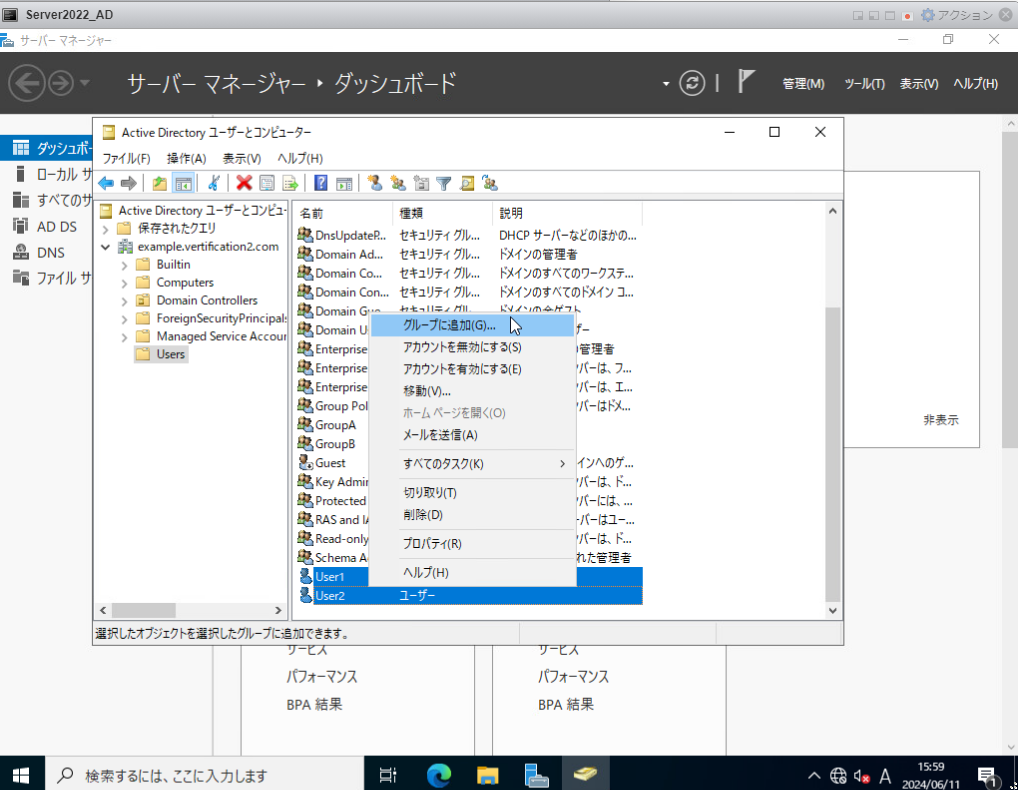Click the network globe tray icon
This screenshot has width=1018, height=790.
click(838, 775)
